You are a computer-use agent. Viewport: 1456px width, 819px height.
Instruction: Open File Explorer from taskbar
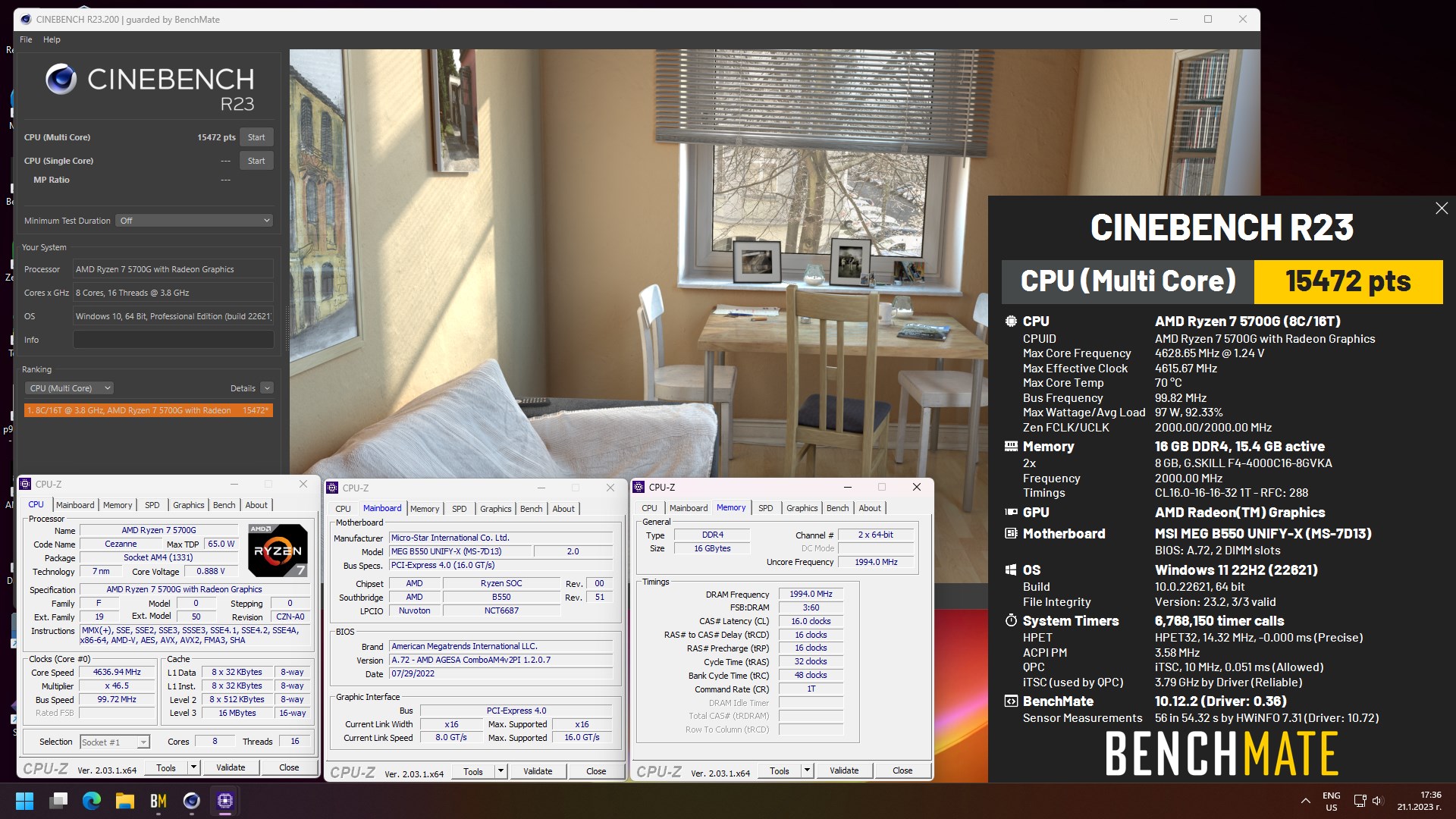(125, 801)
